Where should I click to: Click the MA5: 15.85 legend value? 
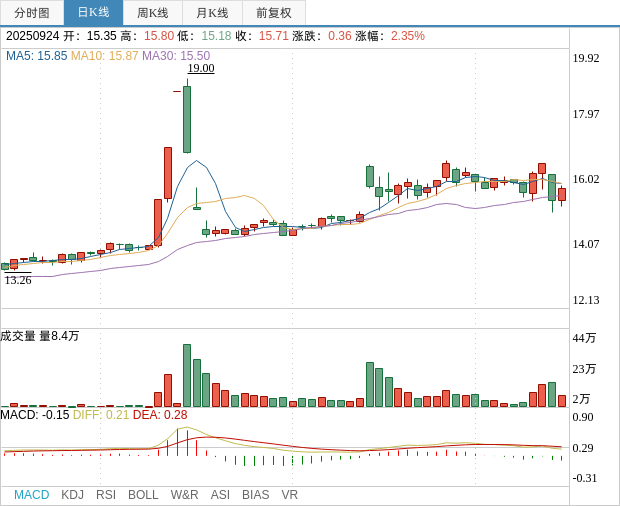click(x=36, y=56)
